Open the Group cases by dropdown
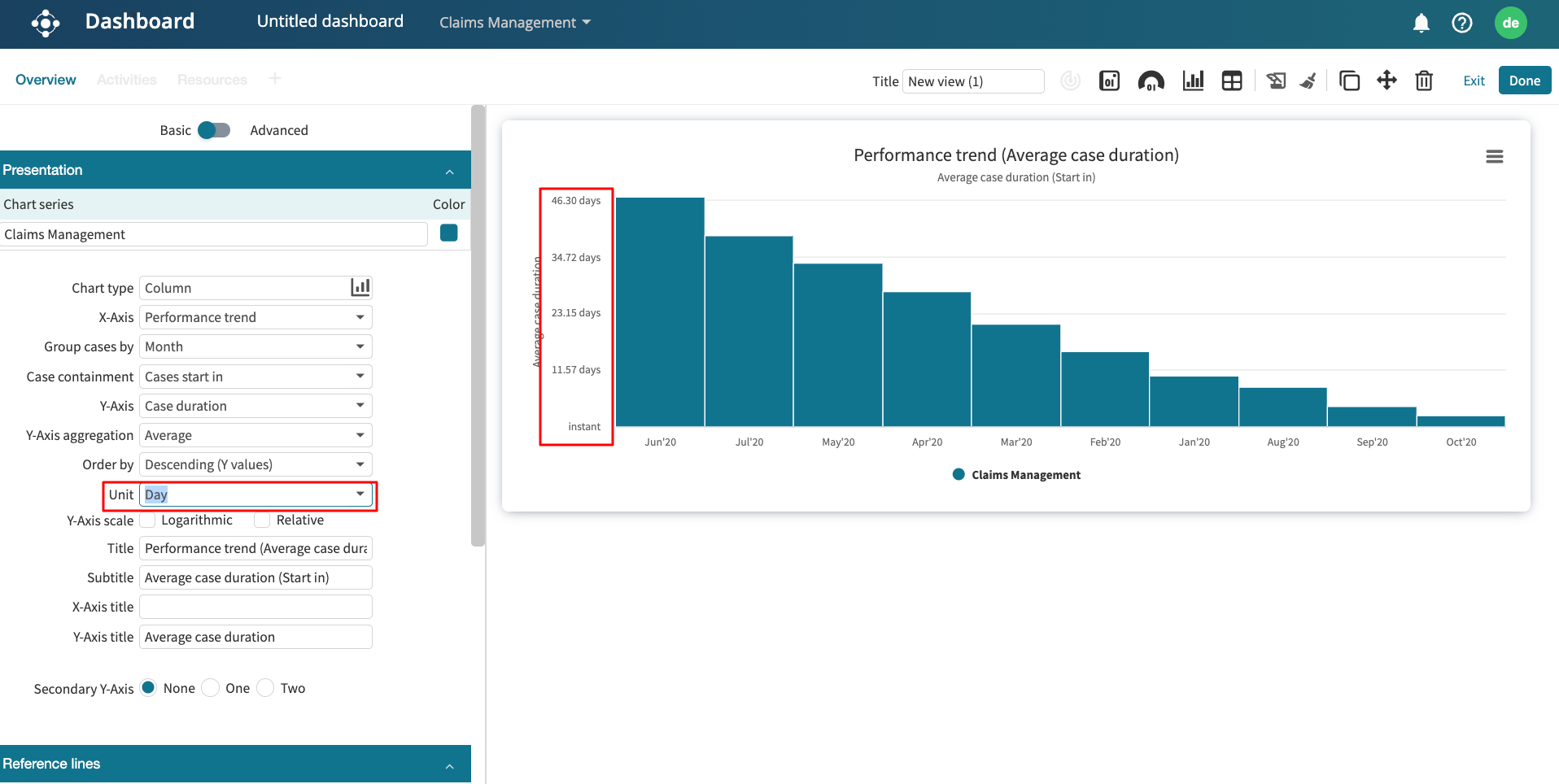The width and height of the screenshot is (1559, 784). (255, 346)
